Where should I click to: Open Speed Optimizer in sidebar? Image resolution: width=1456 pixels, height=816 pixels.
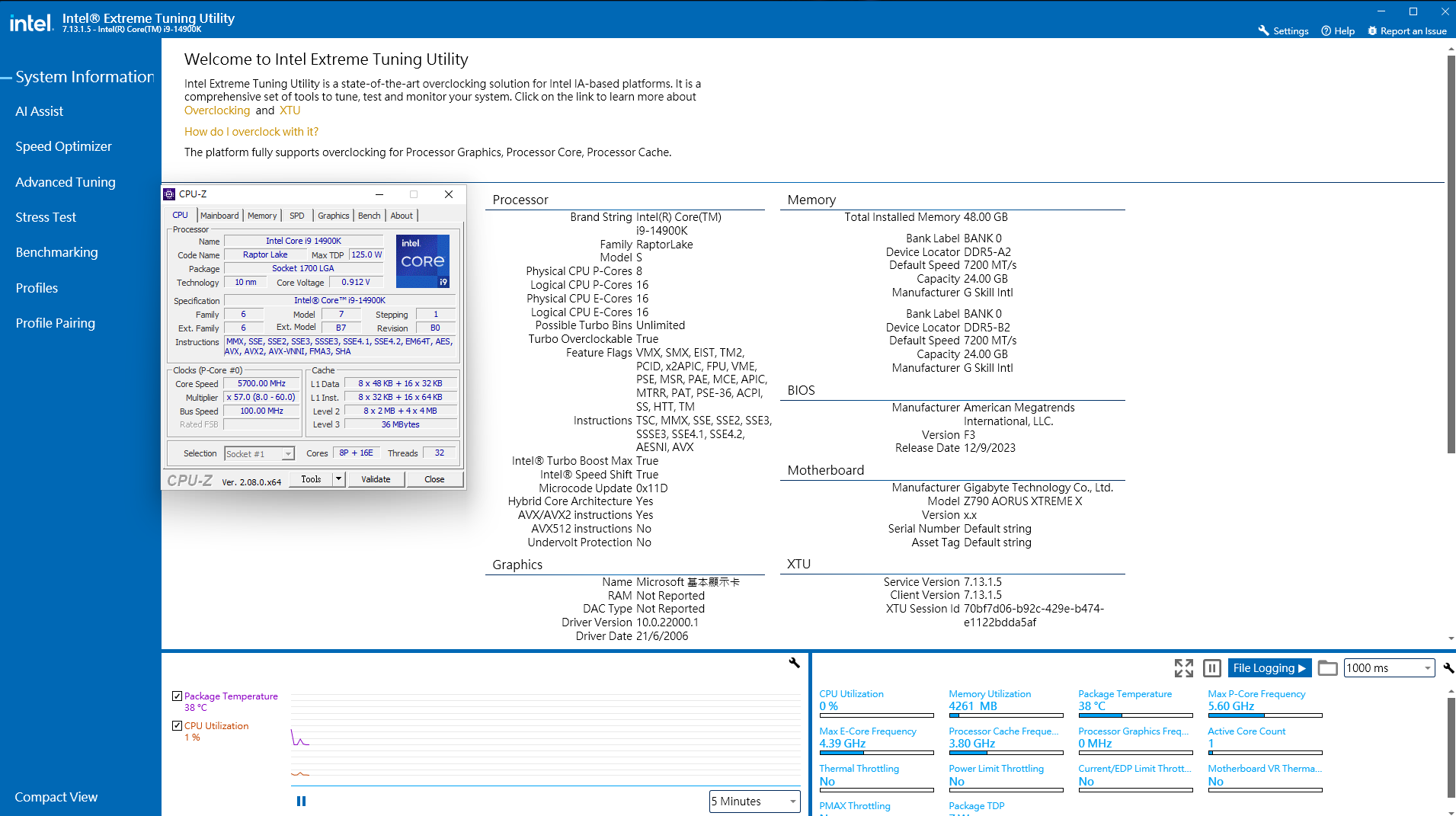coord(63,146)
